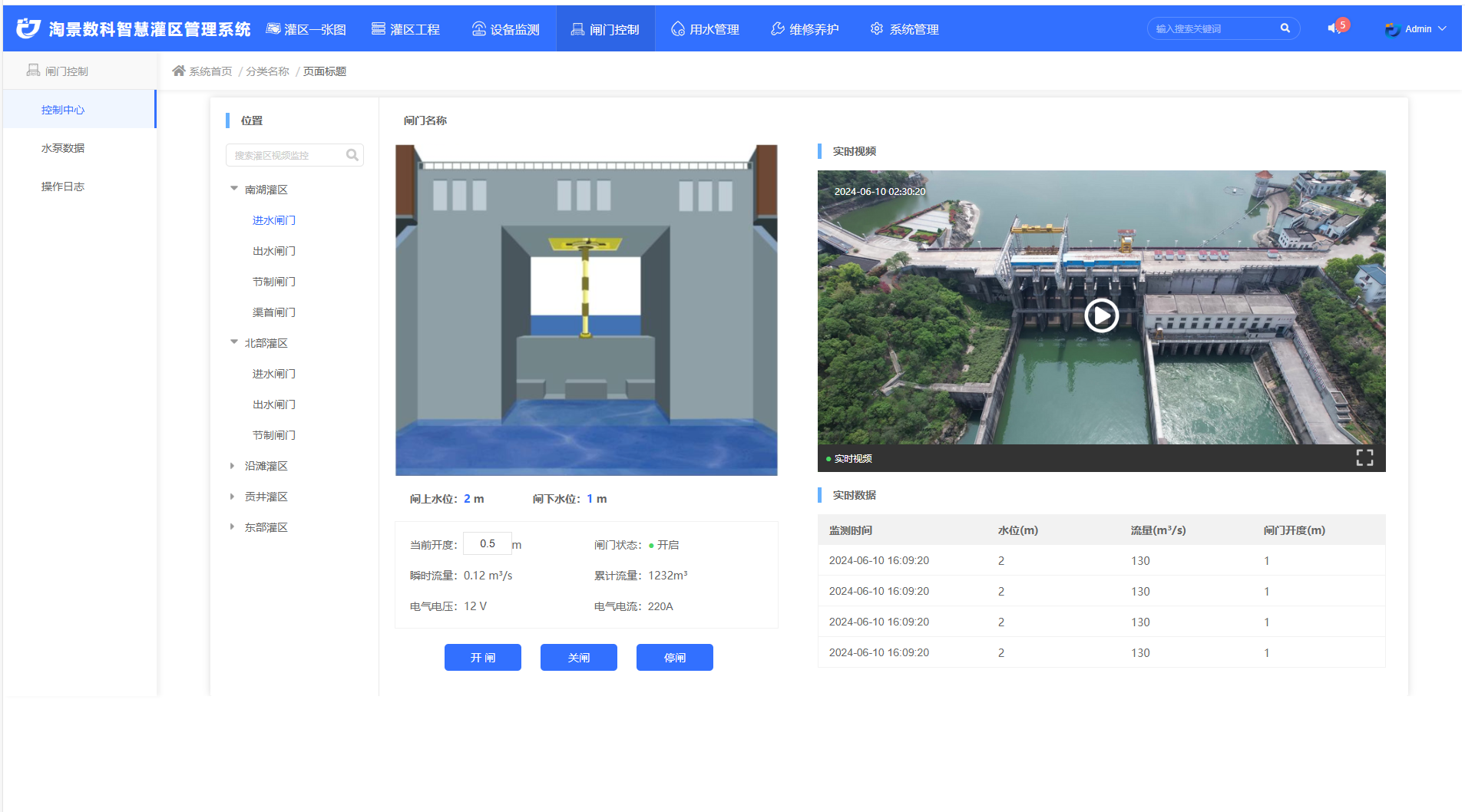Image resolution: width=1465 pixels, height=812 pixels.
Task: Enter fullscreen for the live video
Action: click(1364, 458)
